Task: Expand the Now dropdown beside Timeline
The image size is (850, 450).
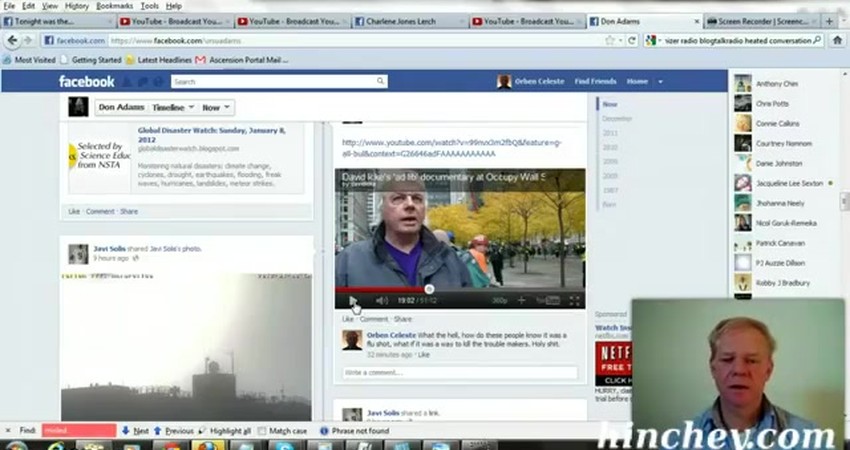Action: coord(216,107)
